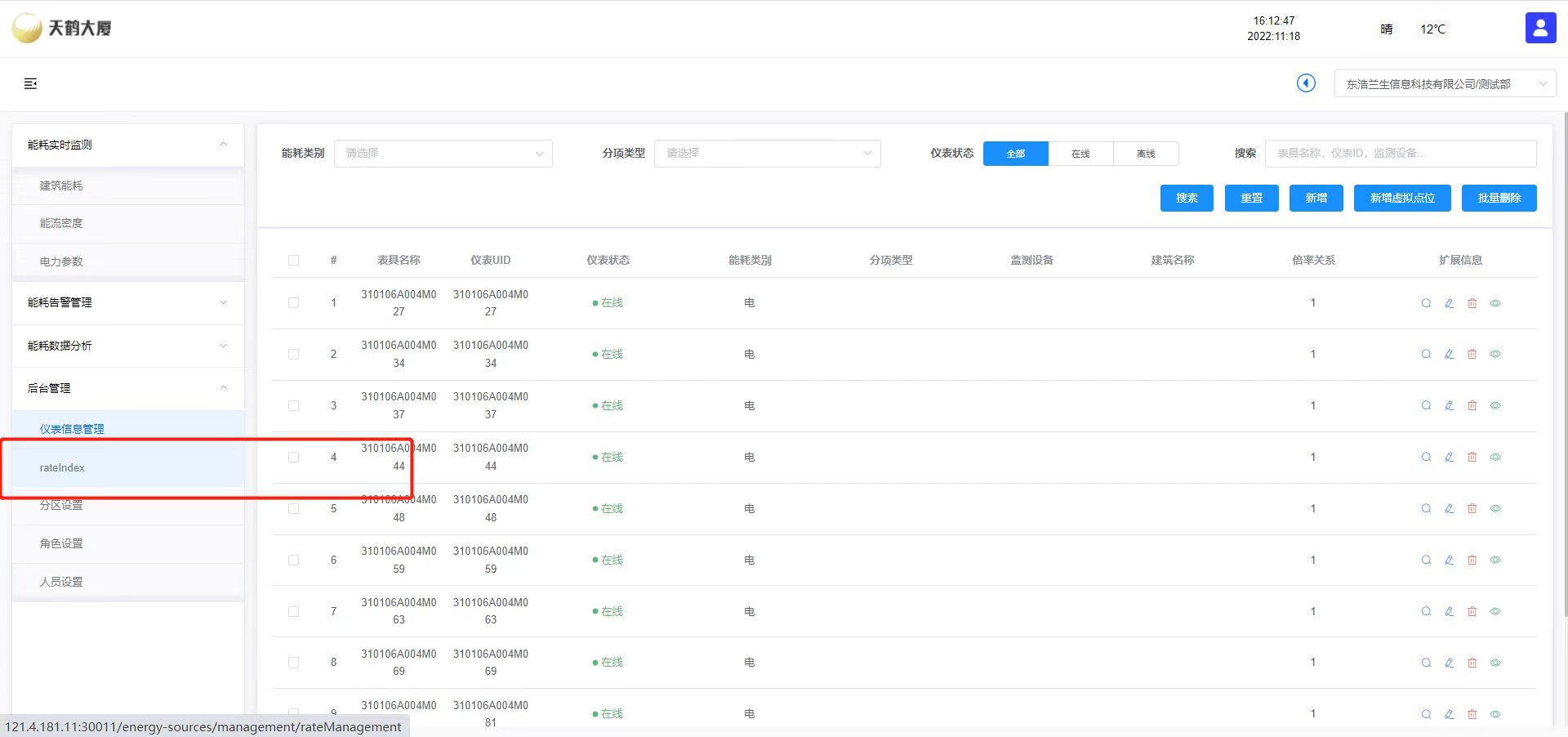This screenshot has width=1568, height=737.
Task: Toggle eye visibility icon in row 7
Action: 1495,612
